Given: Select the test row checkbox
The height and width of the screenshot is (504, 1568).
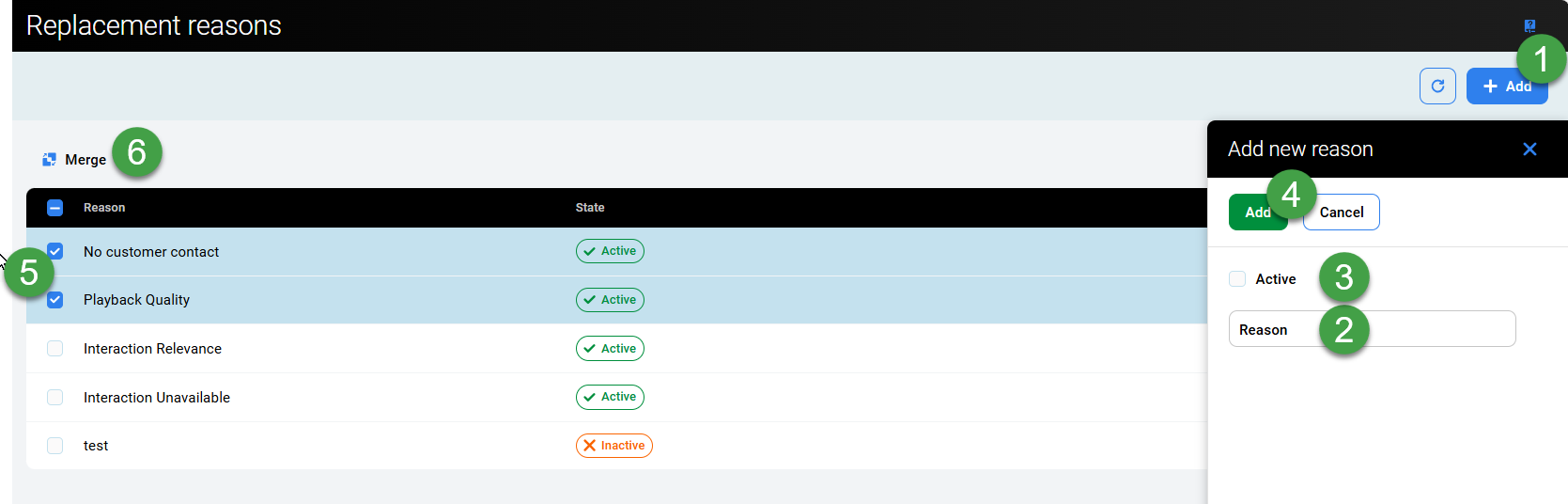Looking at the screenshot, I should coord(55,446).
